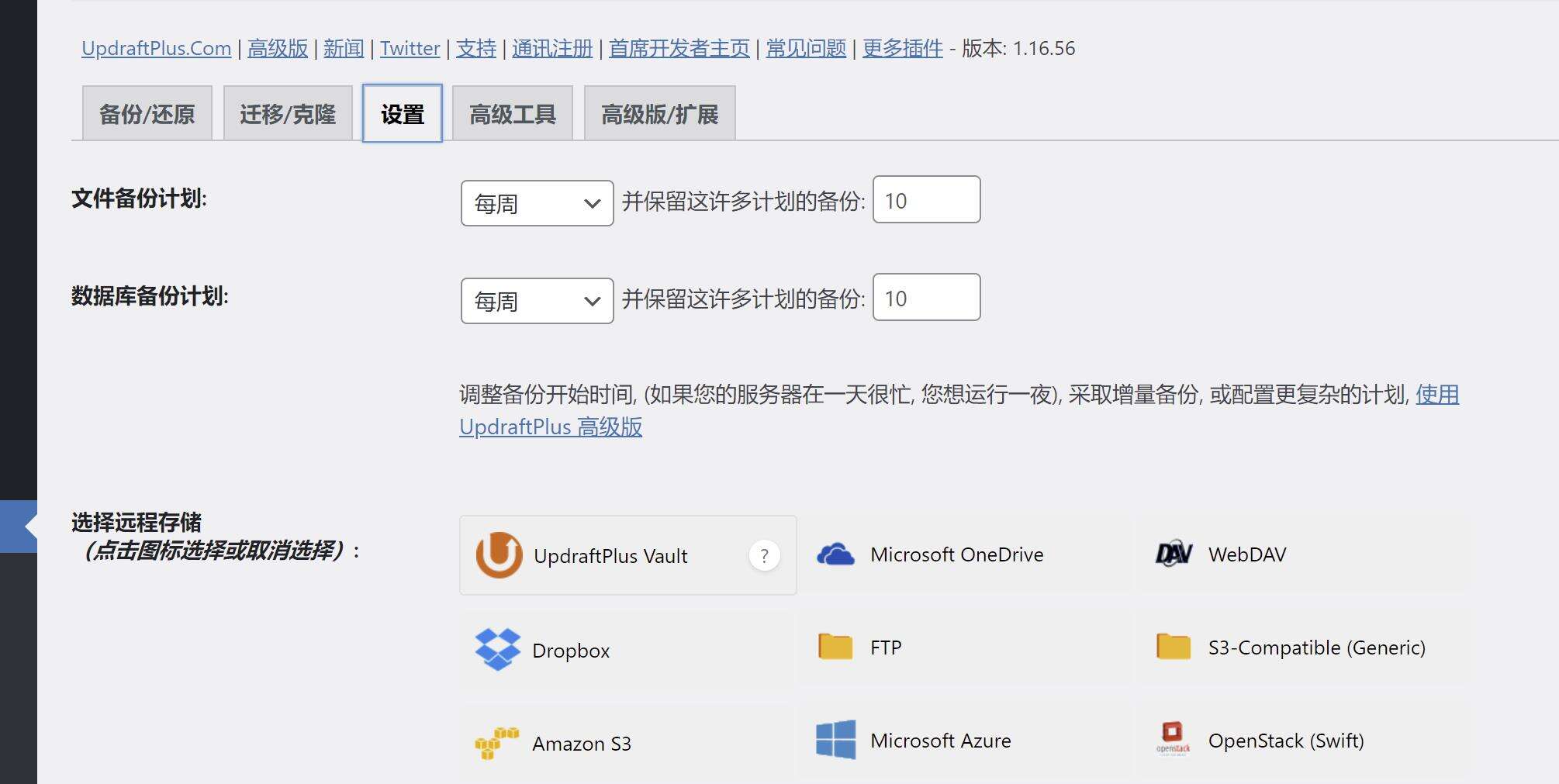Click the 数据库备份计划 label
Image resolution: width=1559 pixels, height=784 pixels.
coord(150,296)
